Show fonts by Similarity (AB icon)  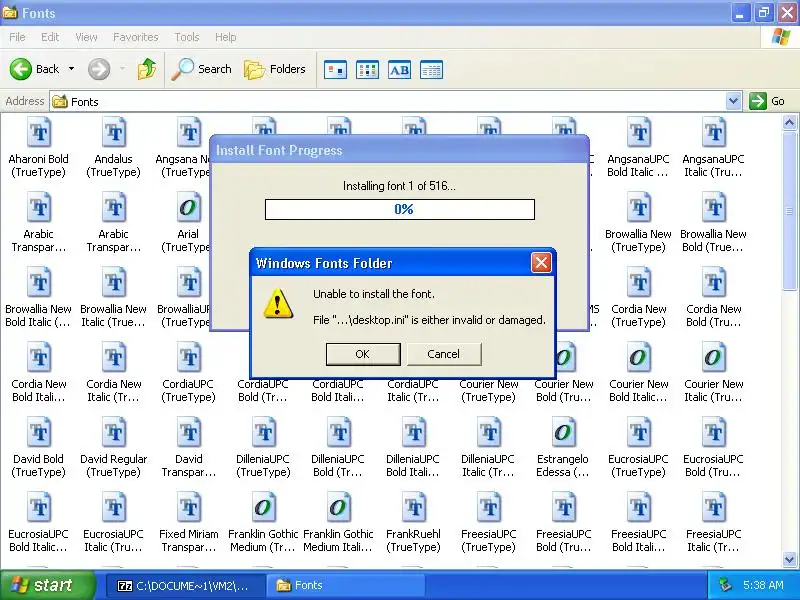[399, 70]
